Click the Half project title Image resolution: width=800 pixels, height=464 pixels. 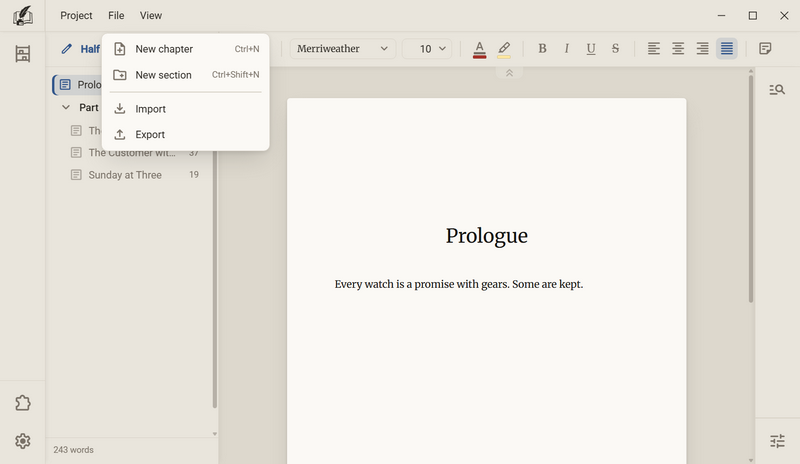pos(90,49)
